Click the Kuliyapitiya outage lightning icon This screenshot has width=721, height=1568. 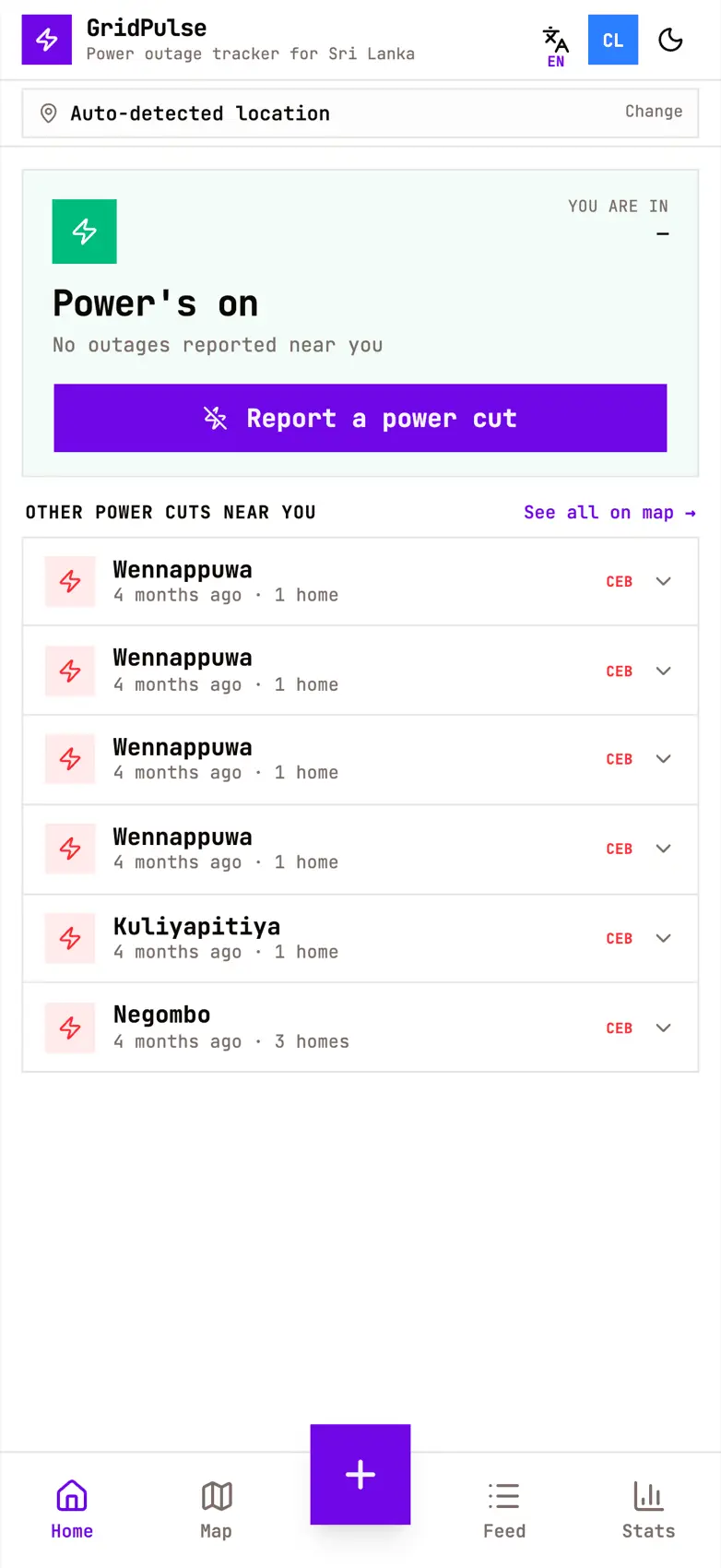point(70,938)
